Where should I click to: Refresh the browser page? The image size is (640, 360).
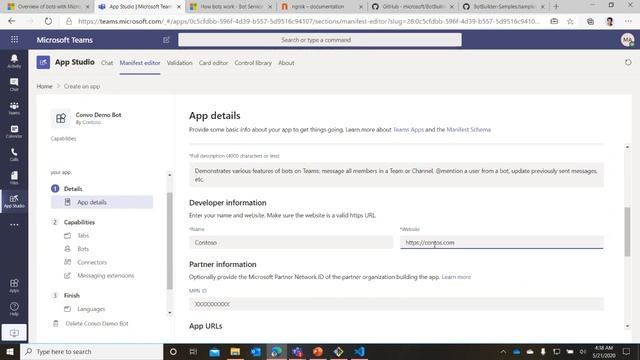coord(48,21)
